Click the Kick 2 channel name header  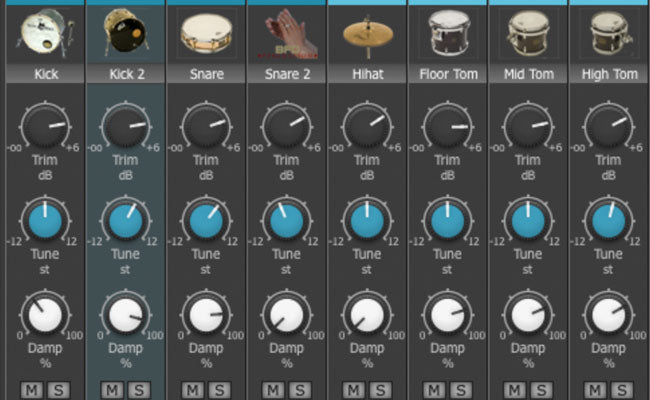click(x=125, y=74)
